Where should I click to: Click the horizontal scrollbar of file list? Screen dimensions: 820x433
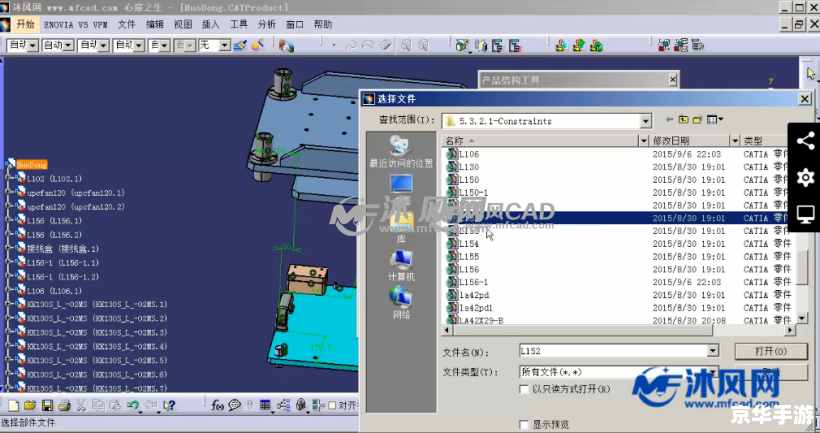coord(583,331)
